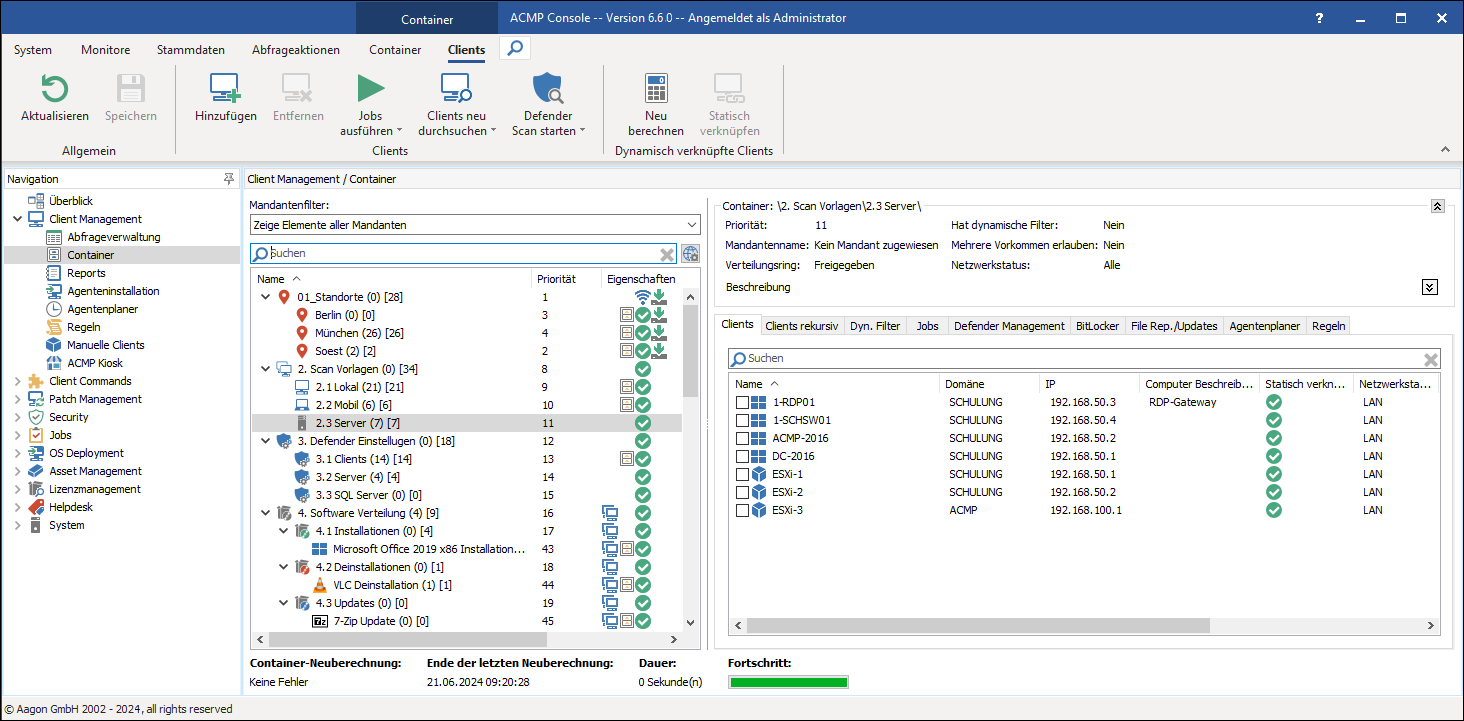
Task: Click the Speichern button
Action: coord(130,89)
